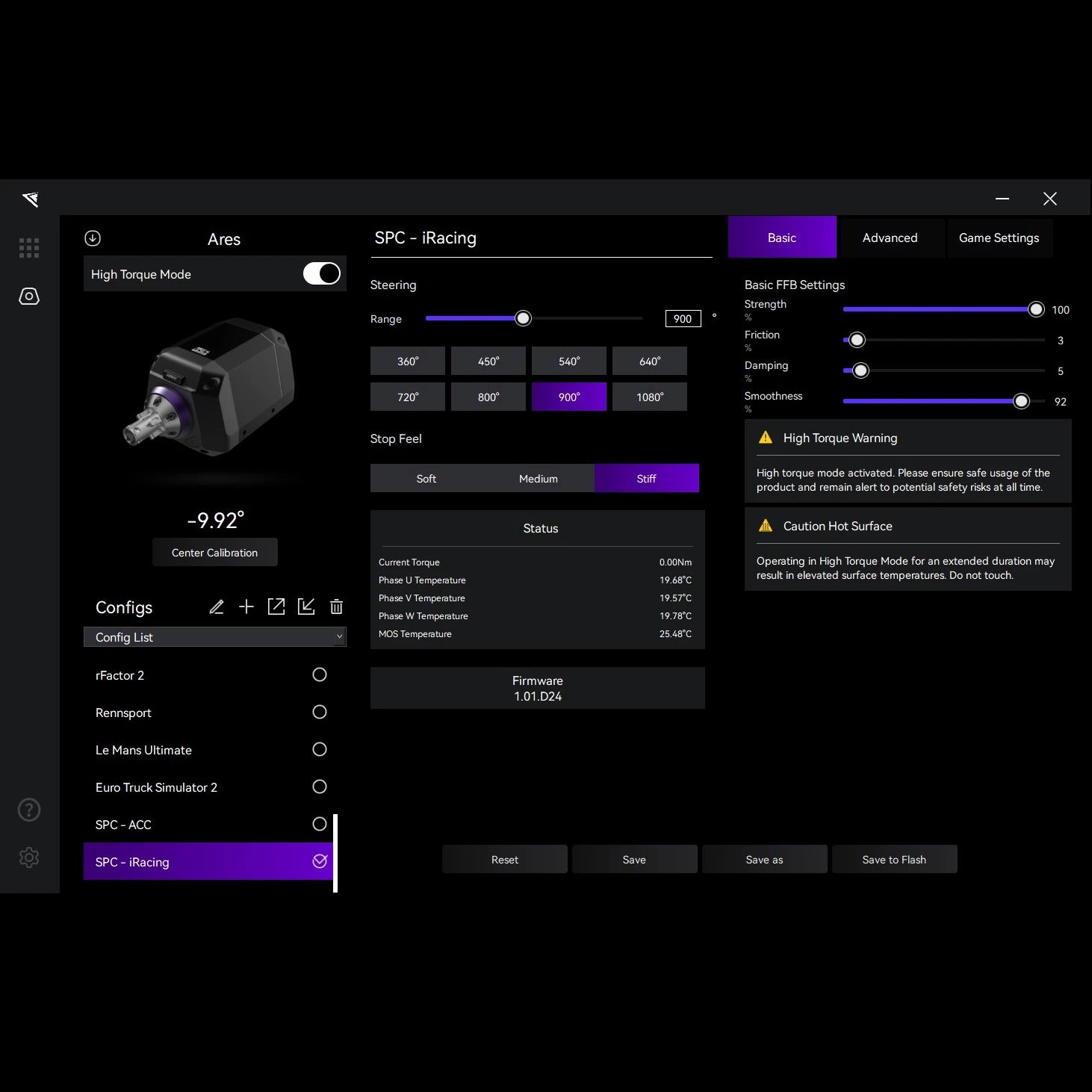Switch to the Advanced tab

[x=890, y=238]
